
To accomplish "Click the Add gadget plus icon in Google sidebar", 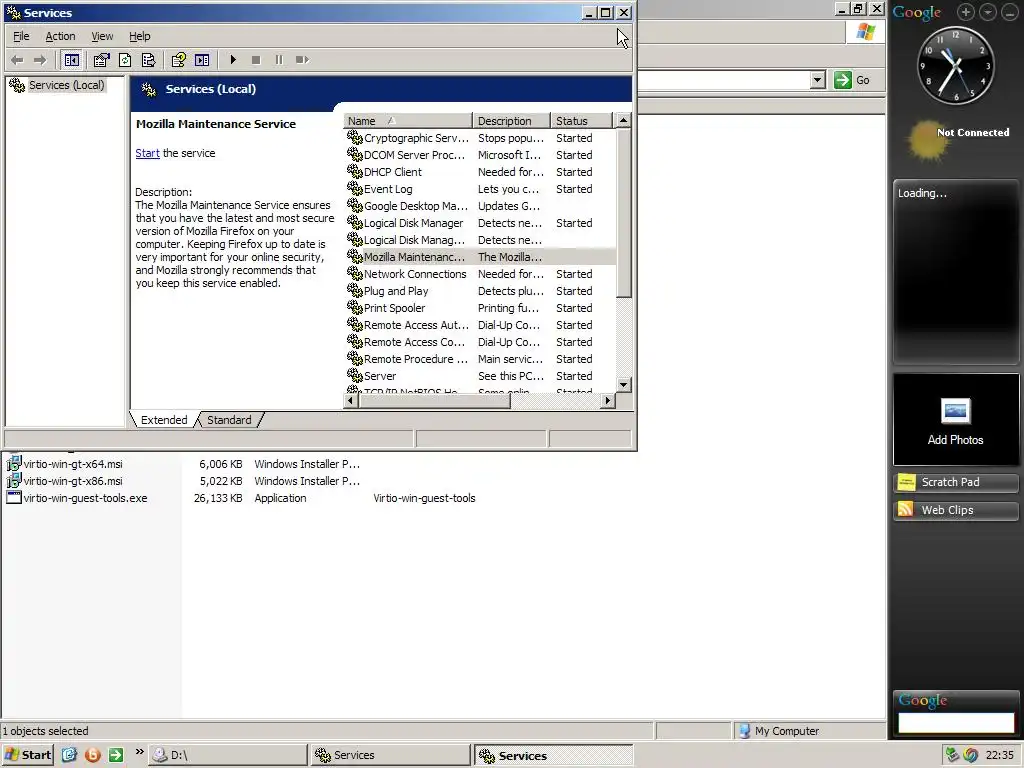I will click(966, 12).
